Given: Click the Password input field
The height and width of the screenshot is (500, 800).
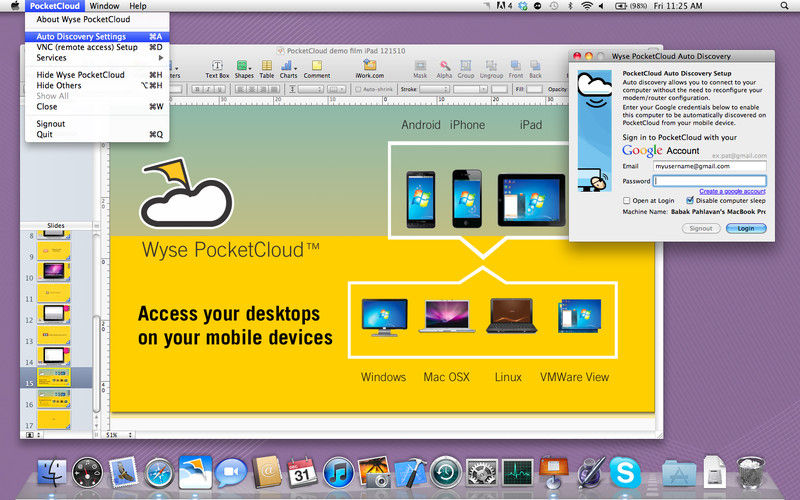Looking at the screenshot, I should [710, 181].
